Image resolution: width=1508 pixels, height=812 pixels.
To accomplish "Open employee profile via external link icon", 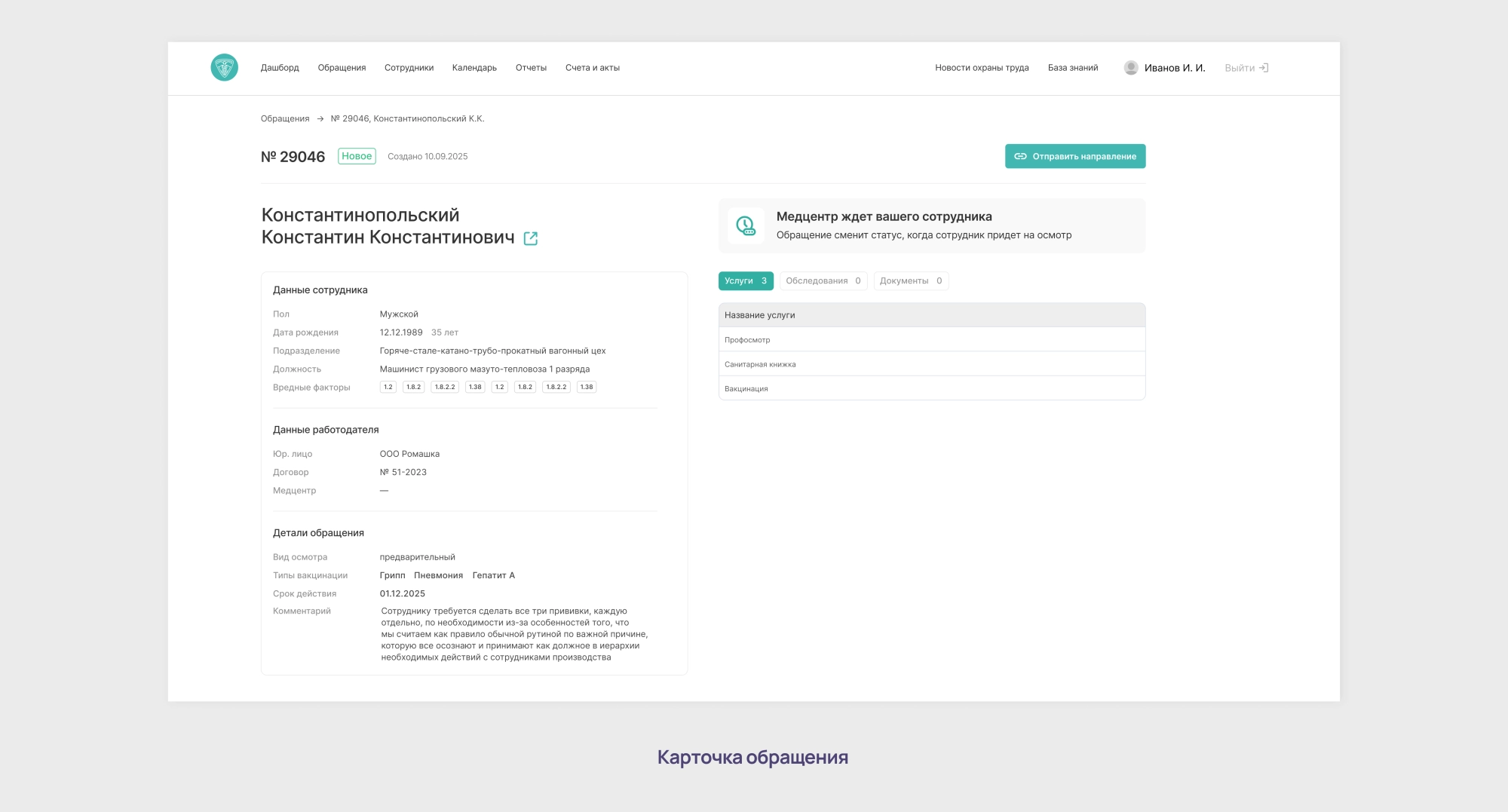I will pos(532,238).
